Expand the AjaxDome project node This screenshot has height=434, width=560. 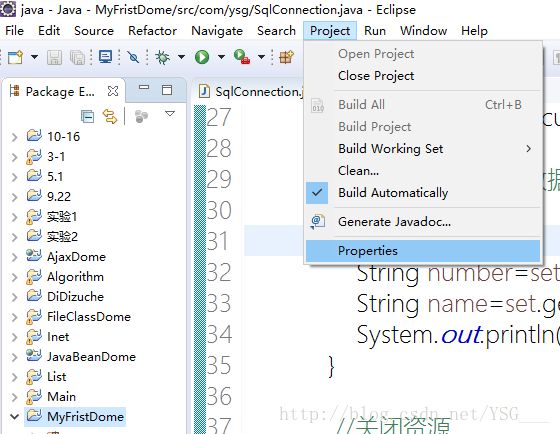pos(14,257)
